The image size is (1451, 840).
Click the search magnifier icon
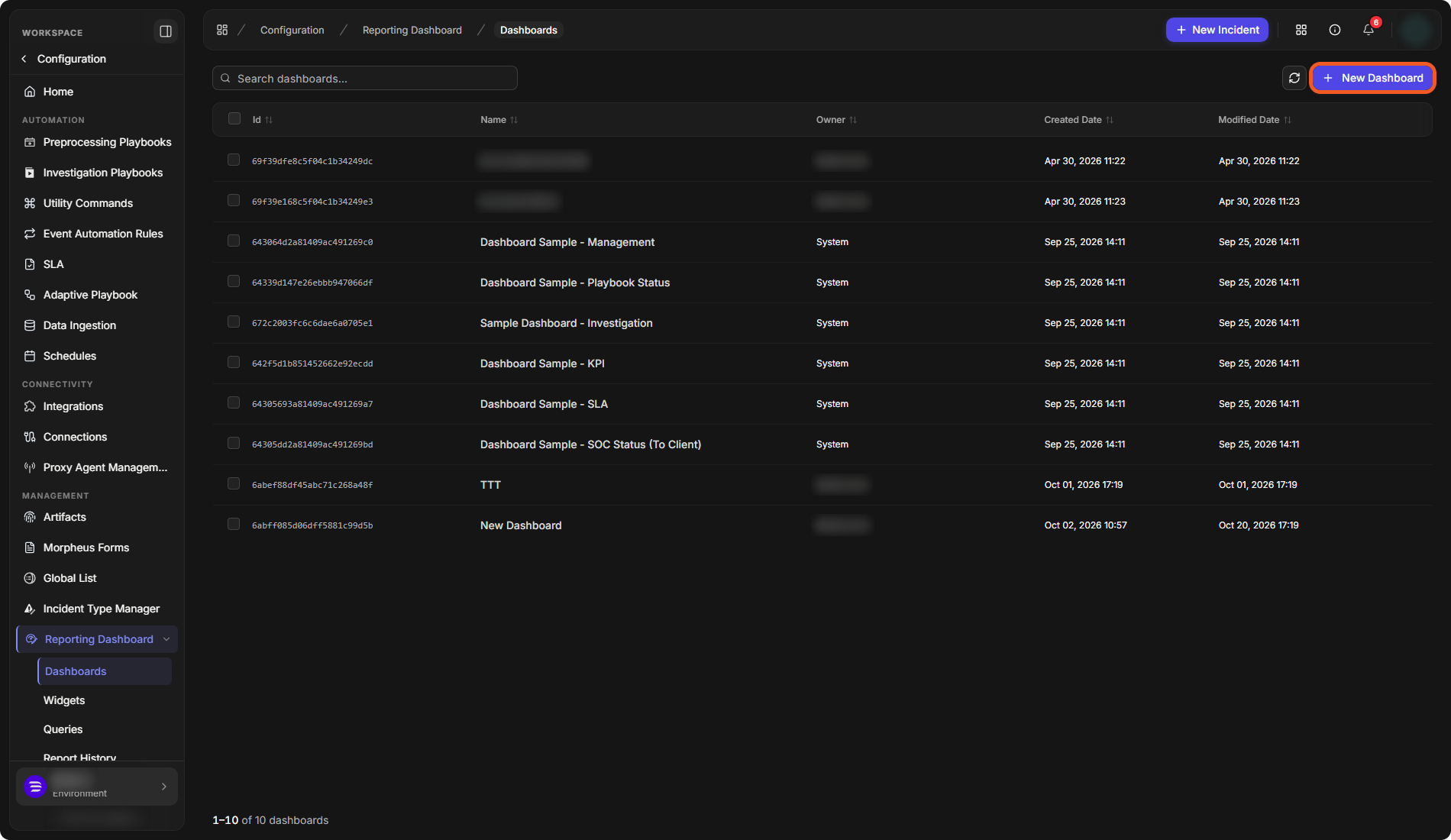click(x=226, y=79)
